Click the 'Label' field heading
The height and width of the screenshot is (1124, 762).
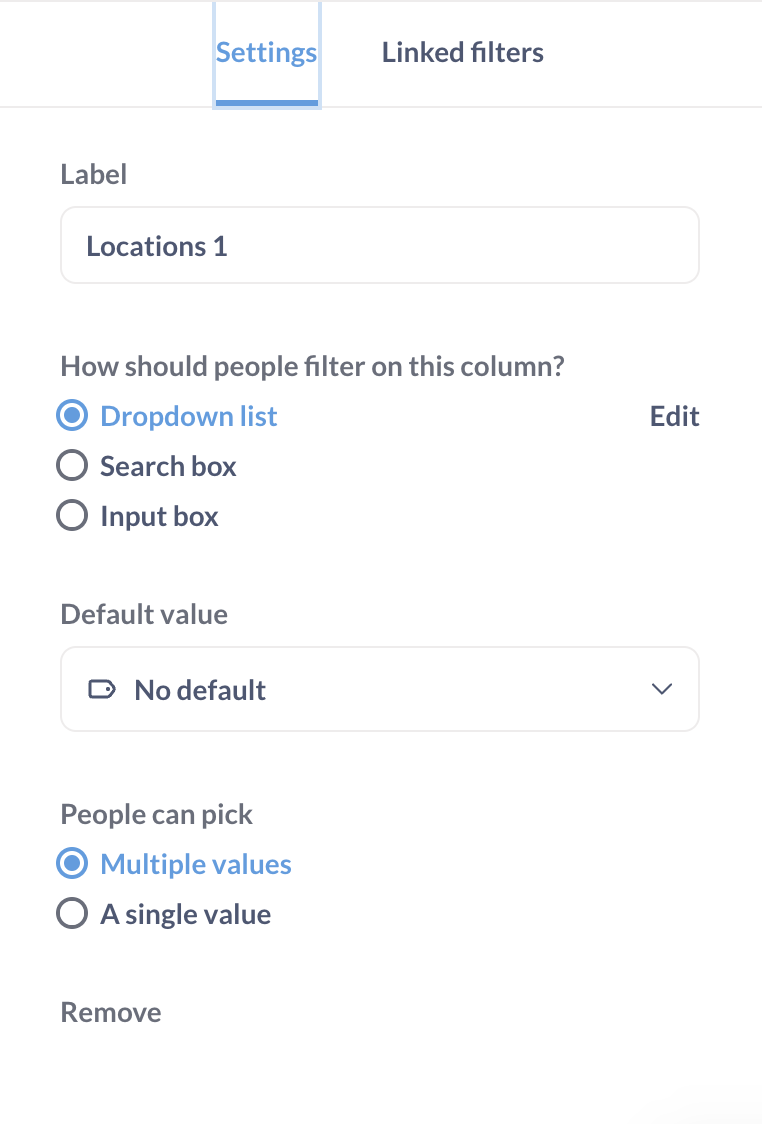click(94, 174)
